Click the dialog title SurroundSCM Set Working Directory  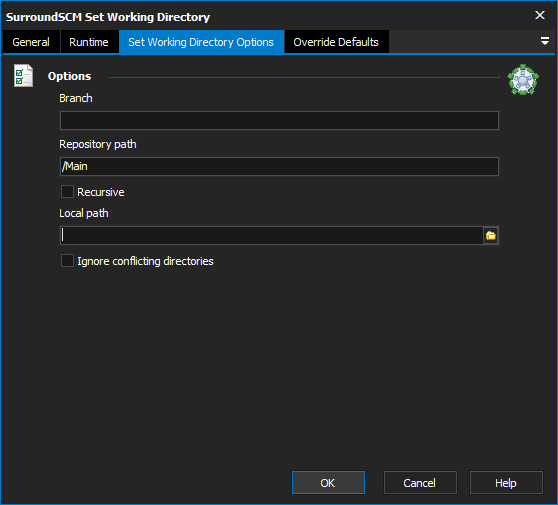tap(108, 17)
